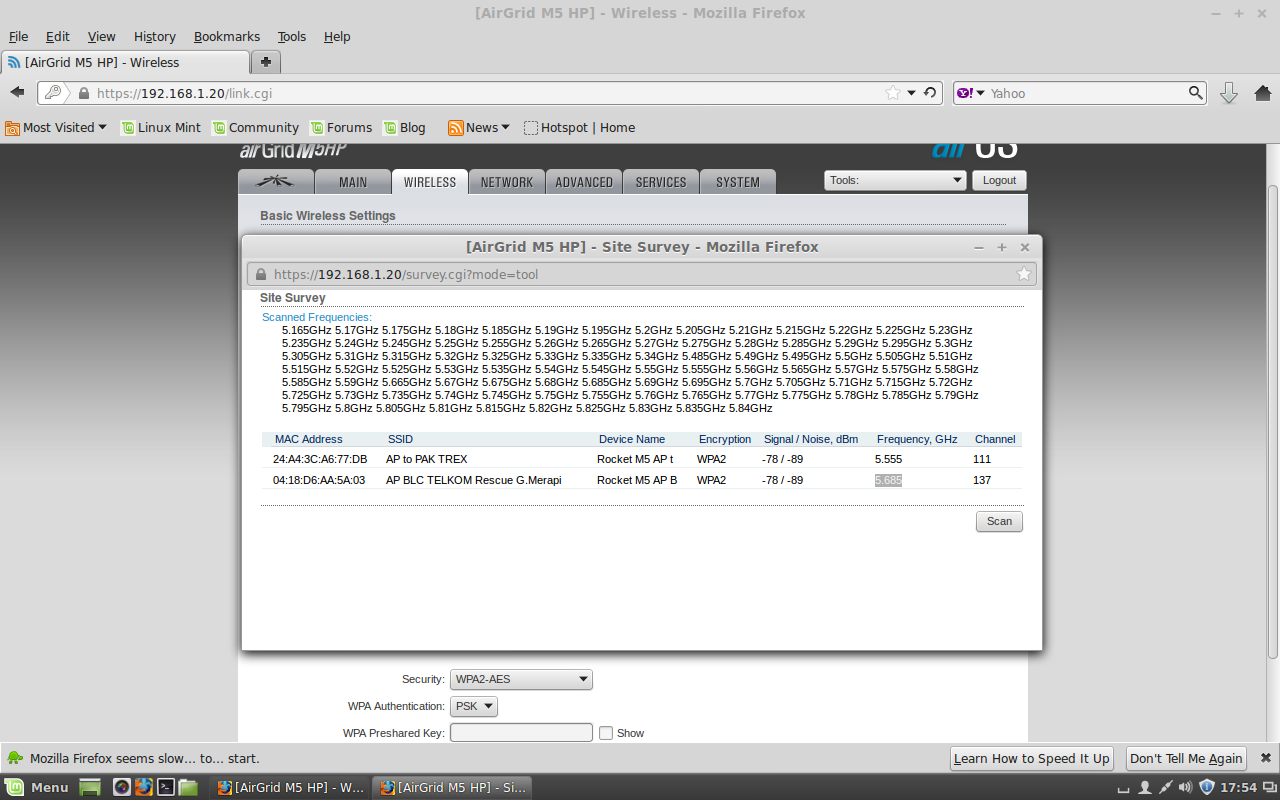Open Help menu
Screen dimensions: 1280x800
point(337,36)
